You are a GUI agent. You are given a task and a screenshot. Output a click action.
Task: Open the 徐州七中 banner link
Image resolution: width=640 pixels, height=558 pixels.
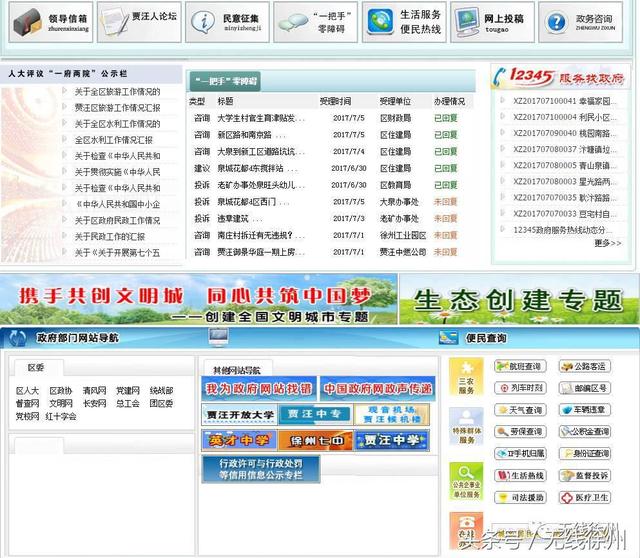click(x=315, y=440)
